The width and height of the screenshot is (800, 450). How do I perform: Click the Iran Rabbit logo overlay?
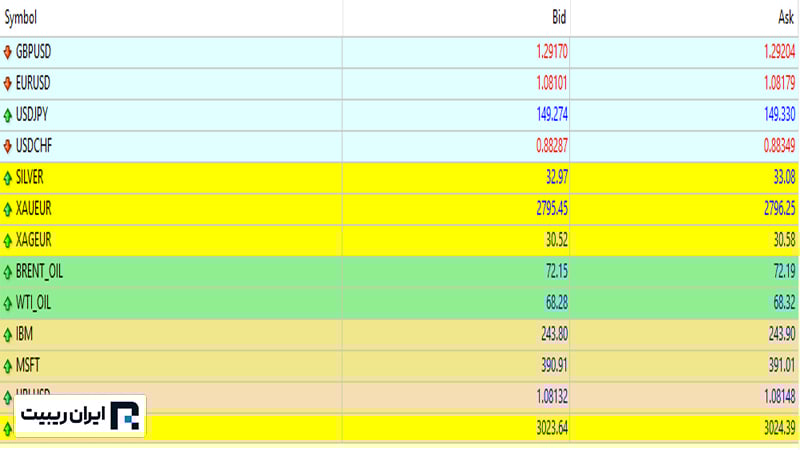click(x=80, y=416)
